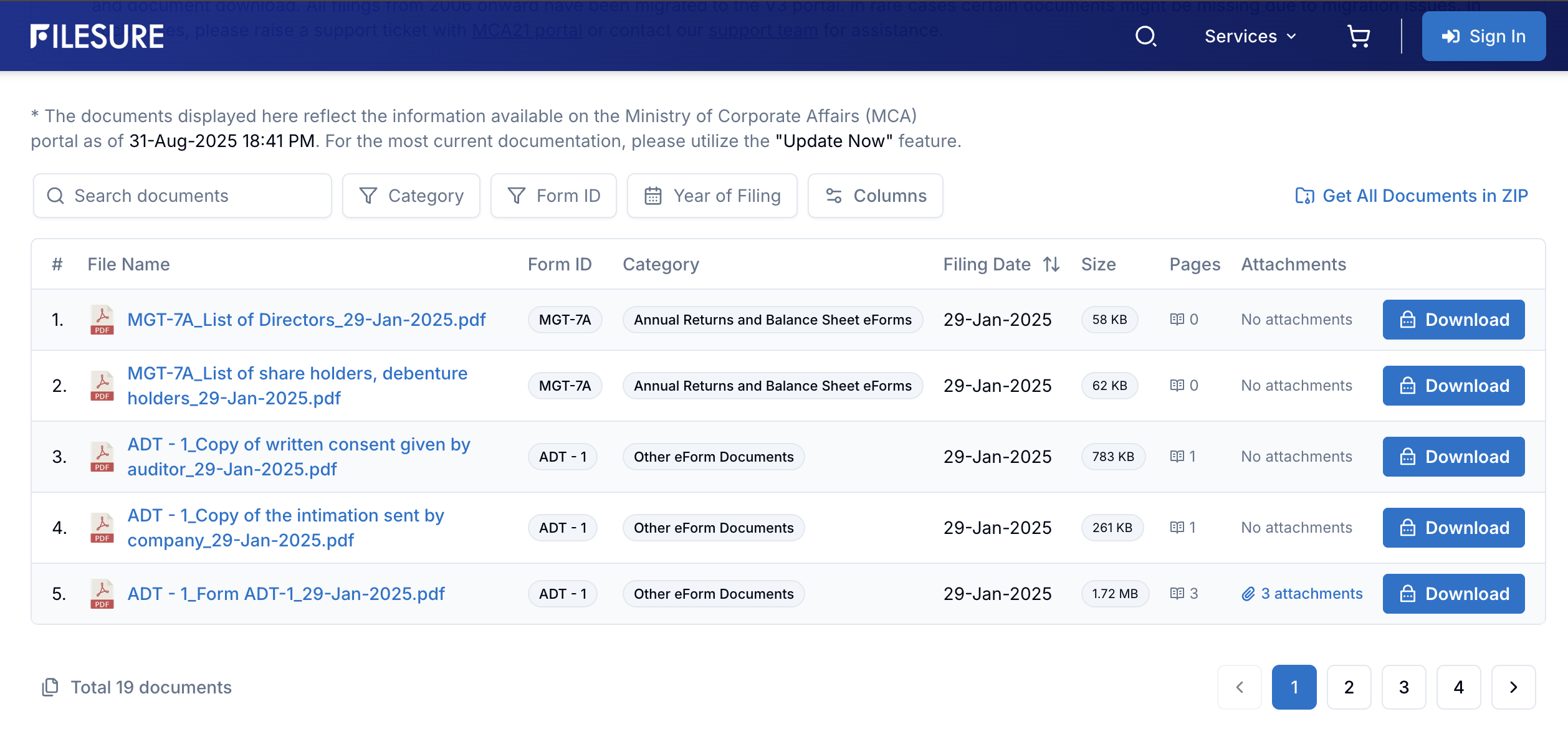Open the Columns visibility selector
The image size is (1568, 752).
pos(875,196)
